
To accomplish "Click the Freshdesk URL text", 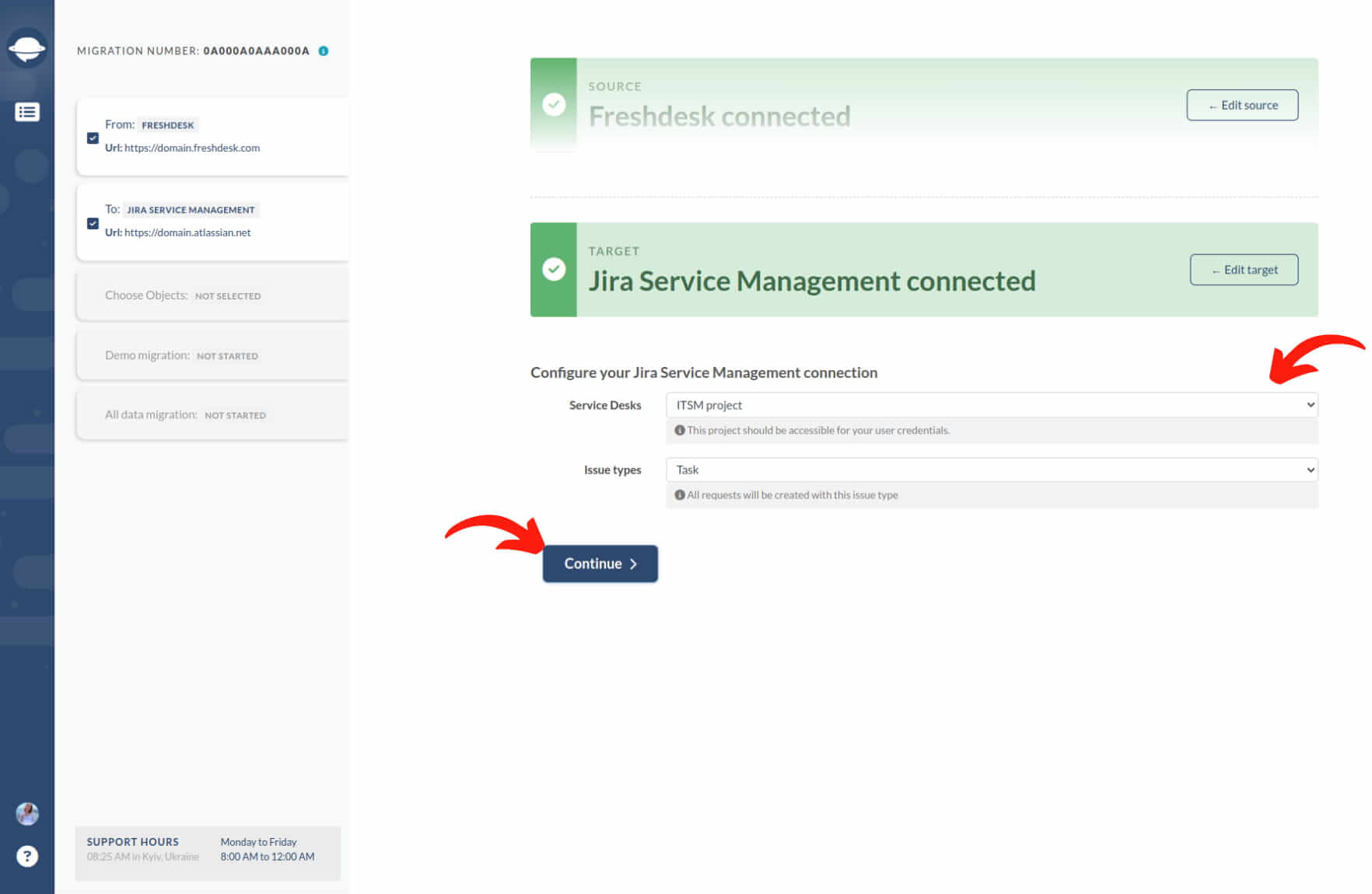I will click(x=192, y=148).
